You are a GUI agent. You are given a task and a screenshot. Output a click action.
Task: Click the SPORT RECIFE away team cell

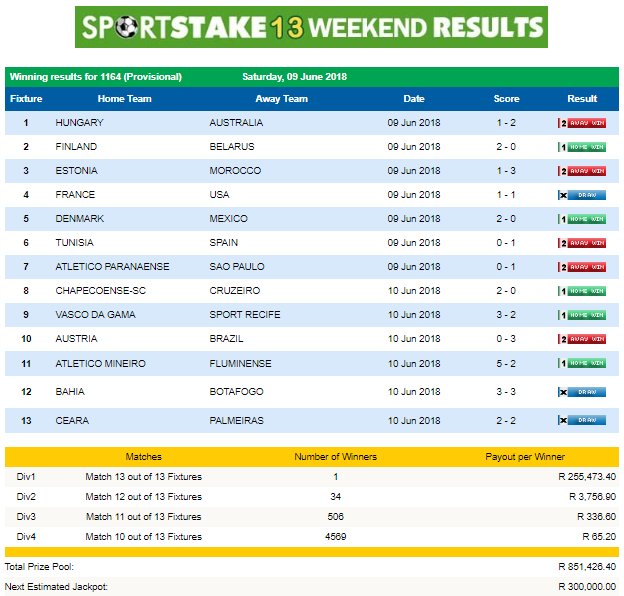[245, 315]
